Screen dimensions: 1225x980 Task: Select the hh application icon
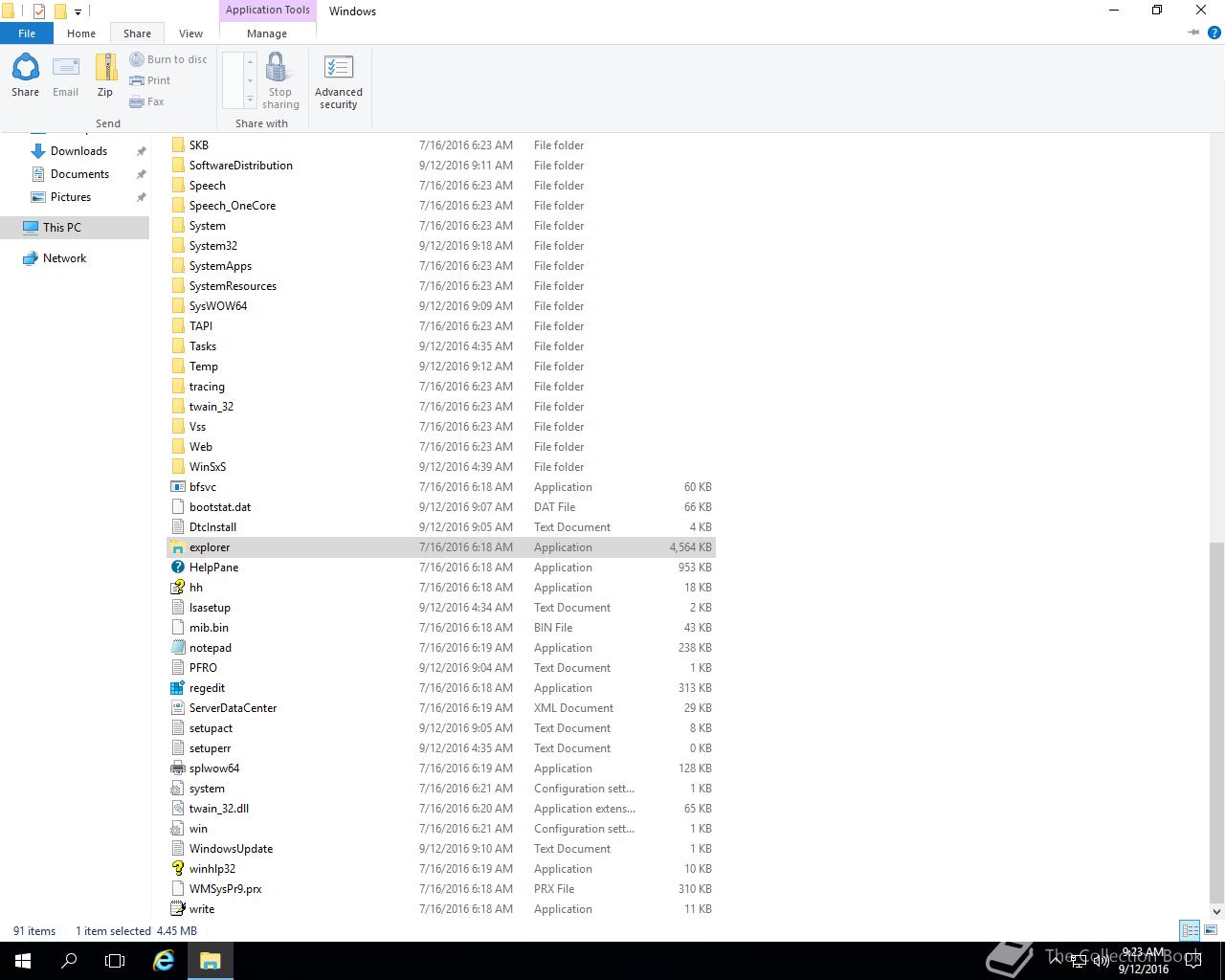click(x=177, y=588)
